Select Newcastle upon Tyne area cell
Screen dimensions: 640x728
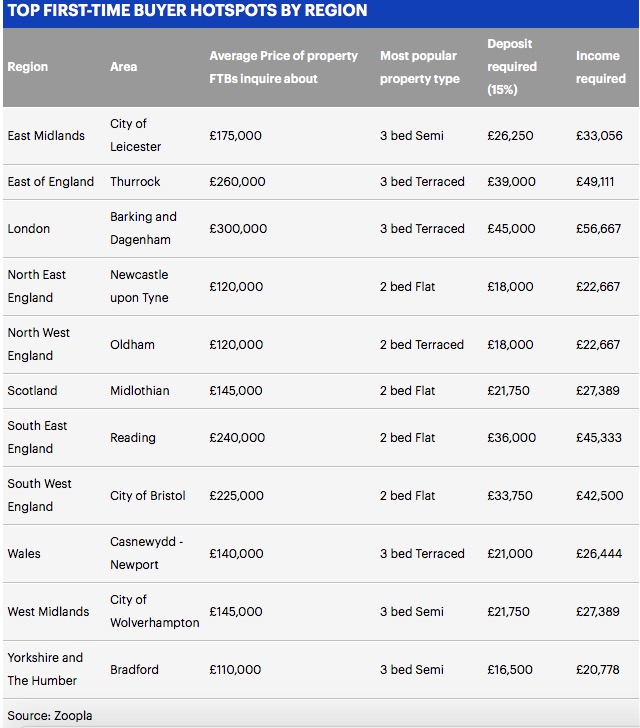(x=139, y=286)
